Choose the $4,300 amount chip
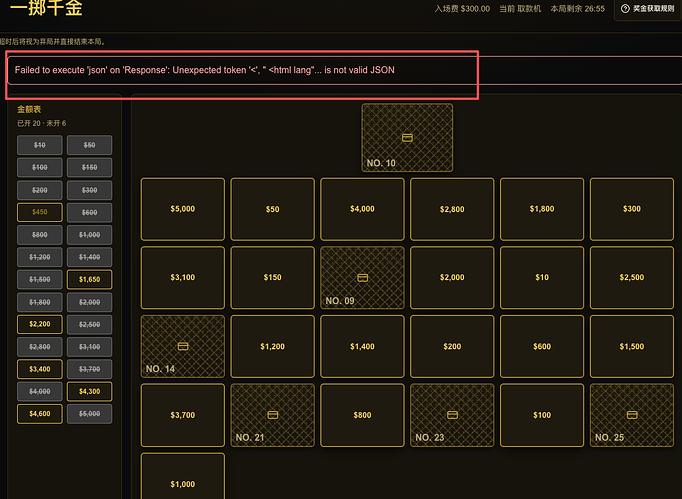Viewport: 682px width, 499px height. click(89, 391)
